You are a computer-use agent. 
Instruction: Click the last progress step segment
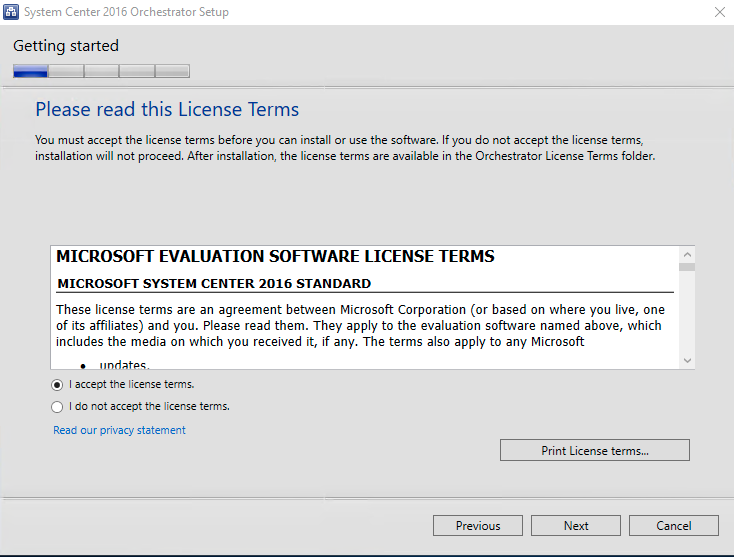tap(172, 71)
